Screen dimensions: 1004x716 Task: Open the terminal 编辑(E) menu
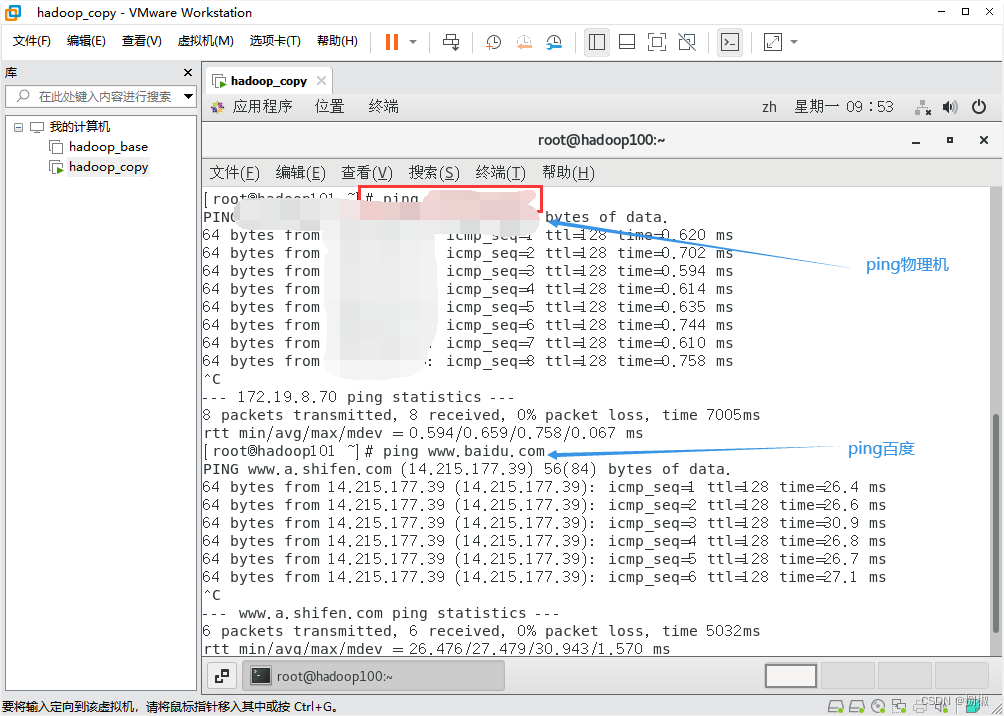(300, 173)
